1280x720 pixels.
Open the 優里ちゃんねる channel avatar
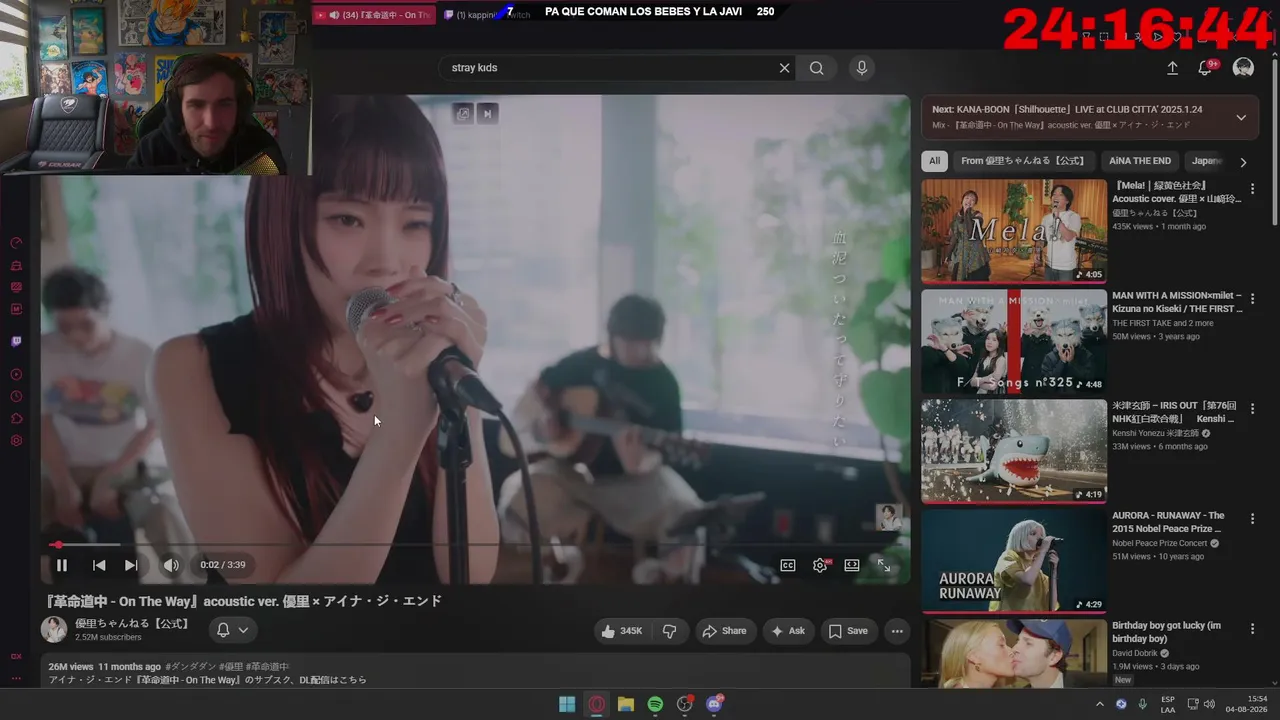tap(54, 629)
